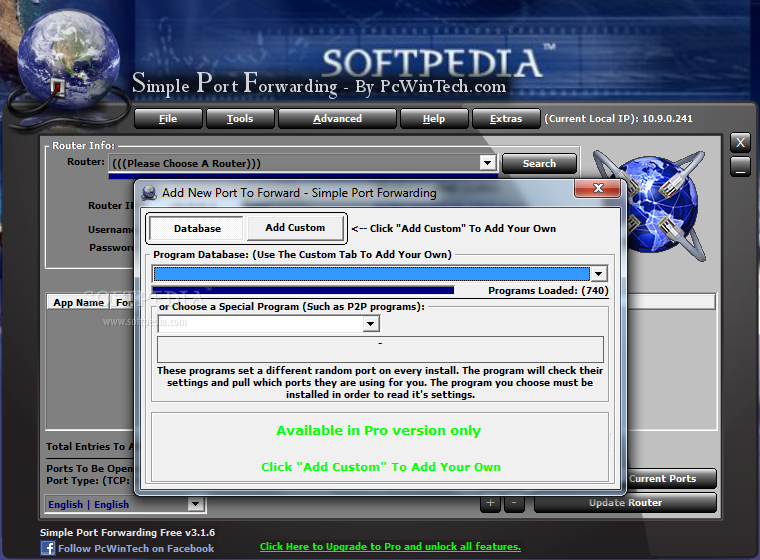Switch to the Add Custom tab
This screenshot has width=760, height=560.
pos(295,227)
